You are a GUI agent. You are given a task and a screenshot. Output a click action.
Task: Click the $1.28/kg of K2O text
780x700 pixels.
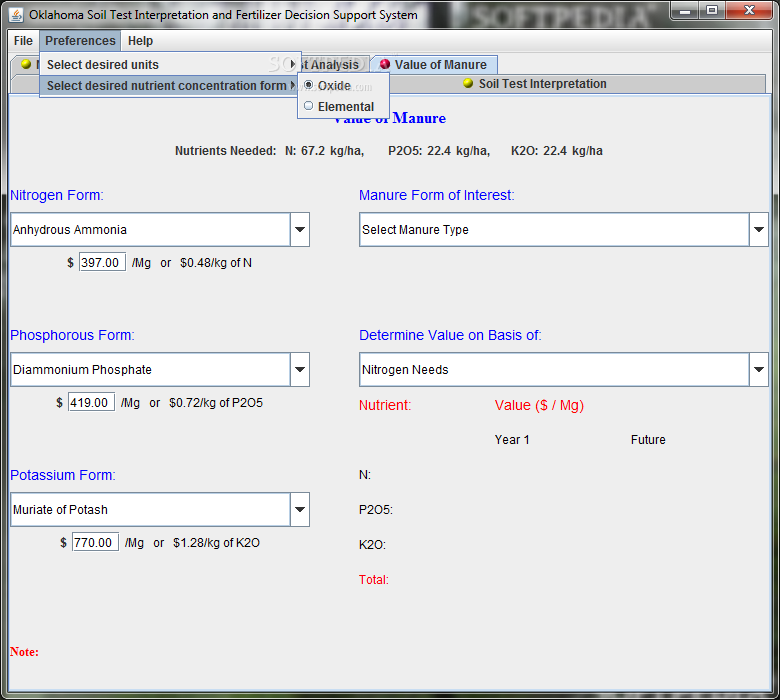coord(216,543)
